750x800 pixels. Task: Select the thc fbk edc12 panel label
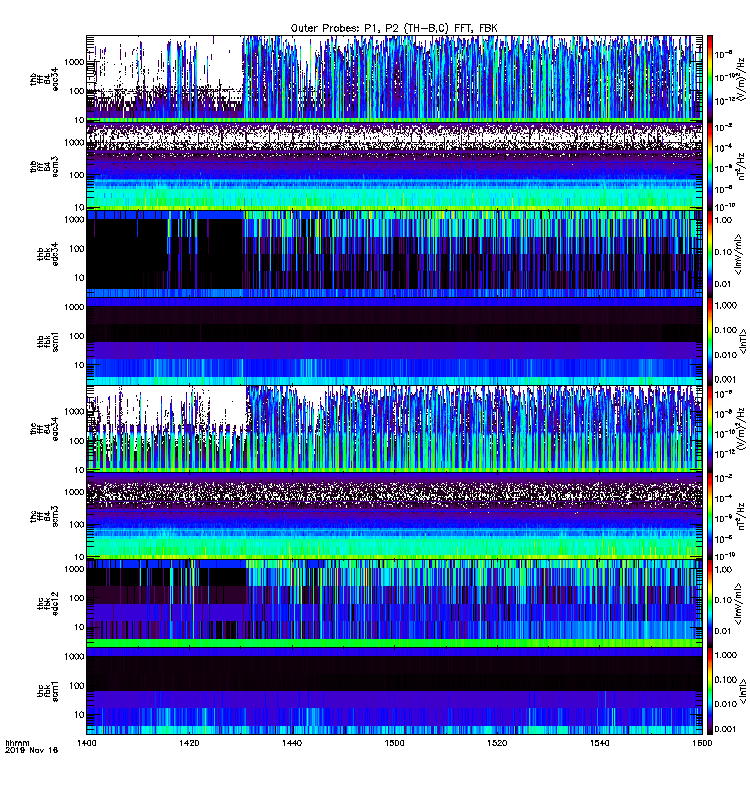48,603
